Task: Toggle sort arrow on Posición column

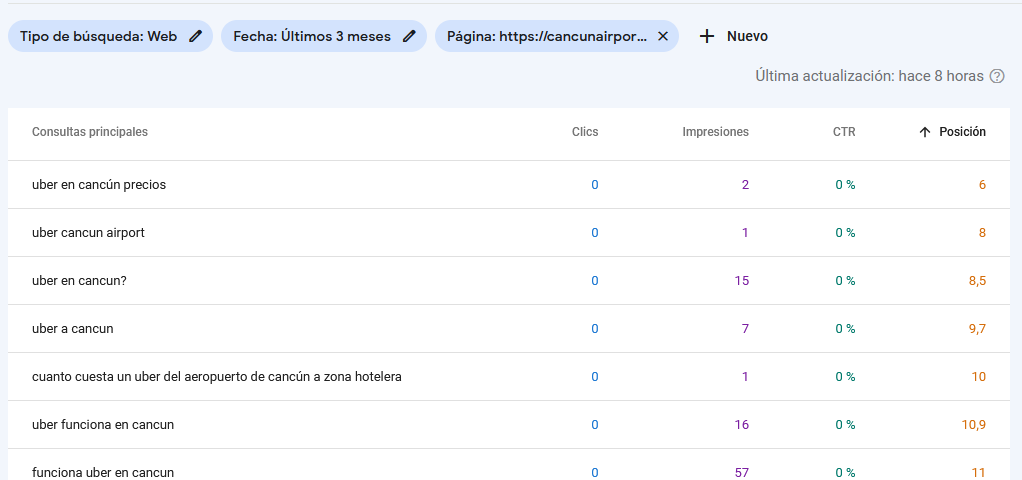Action: (x=924, y=132)
